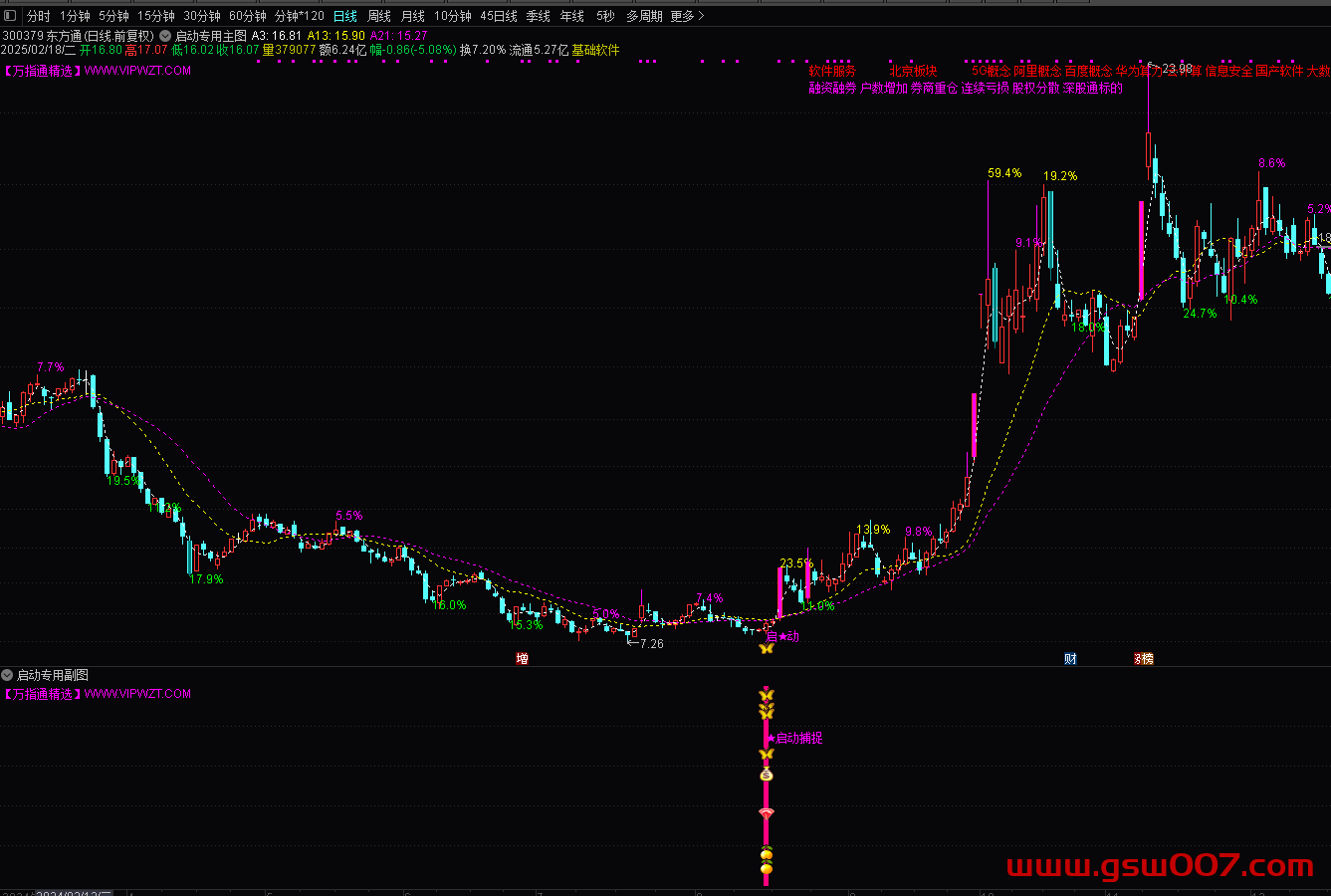Click the 基础软件 industry label

pos(595,50)
